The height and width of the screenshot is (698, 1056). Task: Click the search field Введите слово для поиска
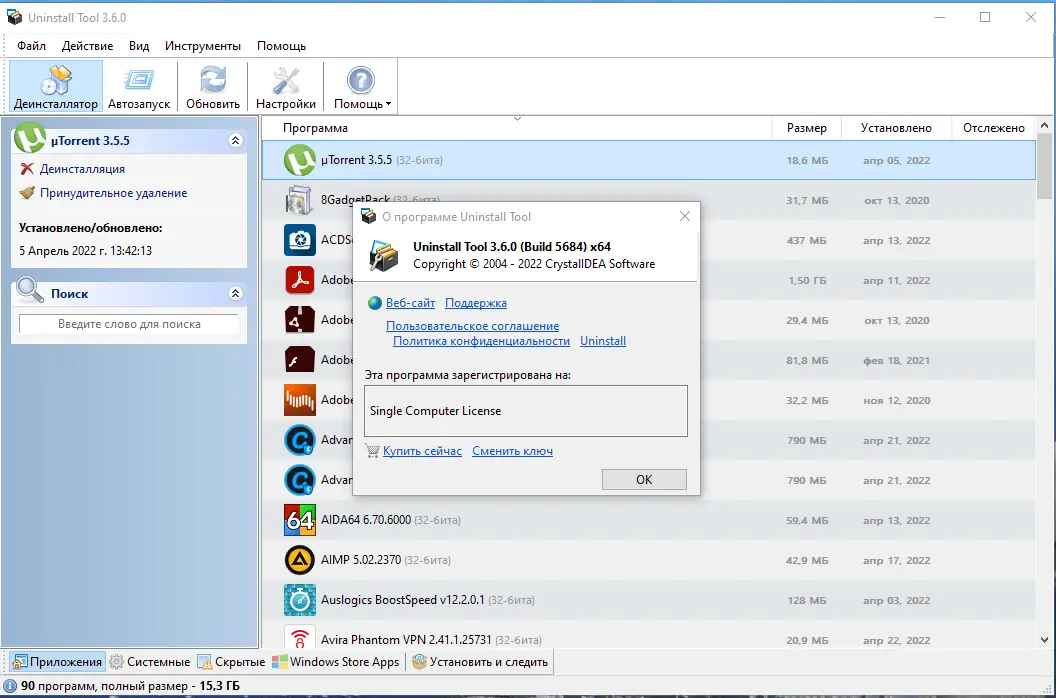click(129, 324)
